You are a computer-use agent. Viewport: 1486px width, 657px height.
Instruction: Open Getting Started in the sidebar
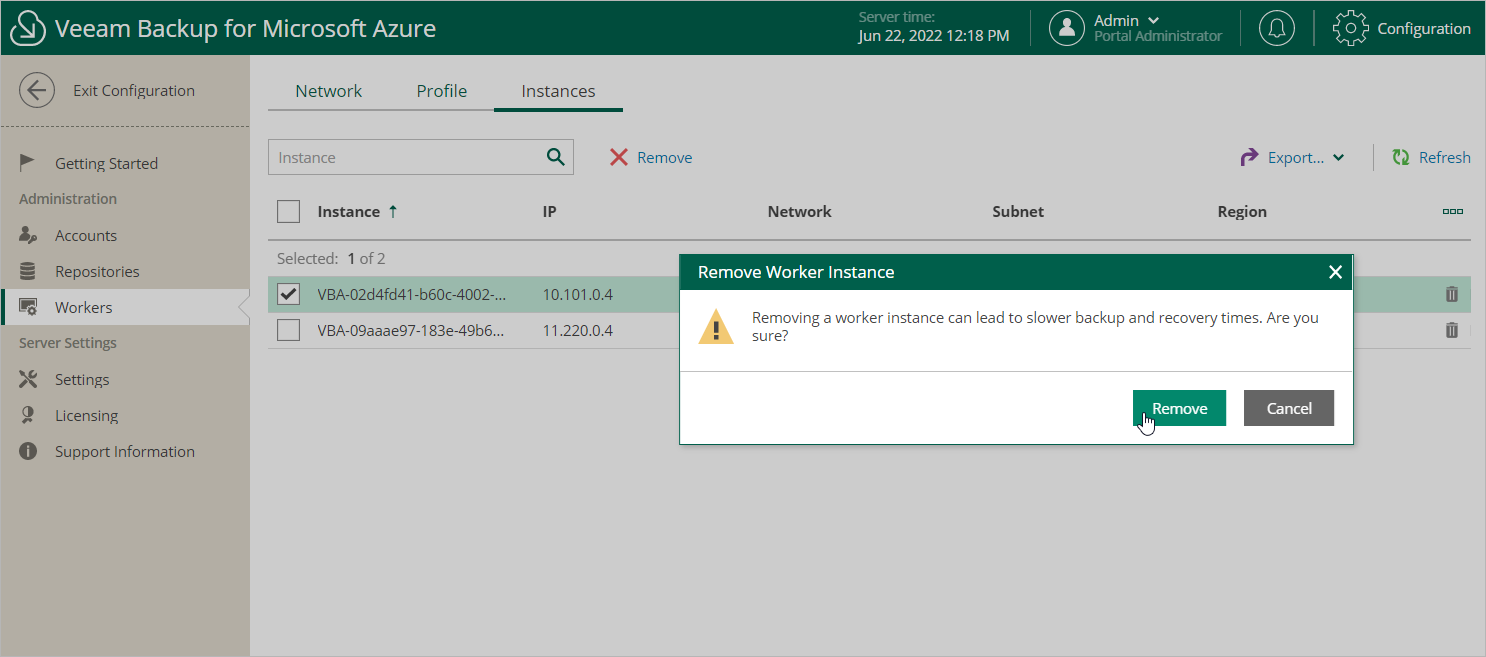click(106, 163)
